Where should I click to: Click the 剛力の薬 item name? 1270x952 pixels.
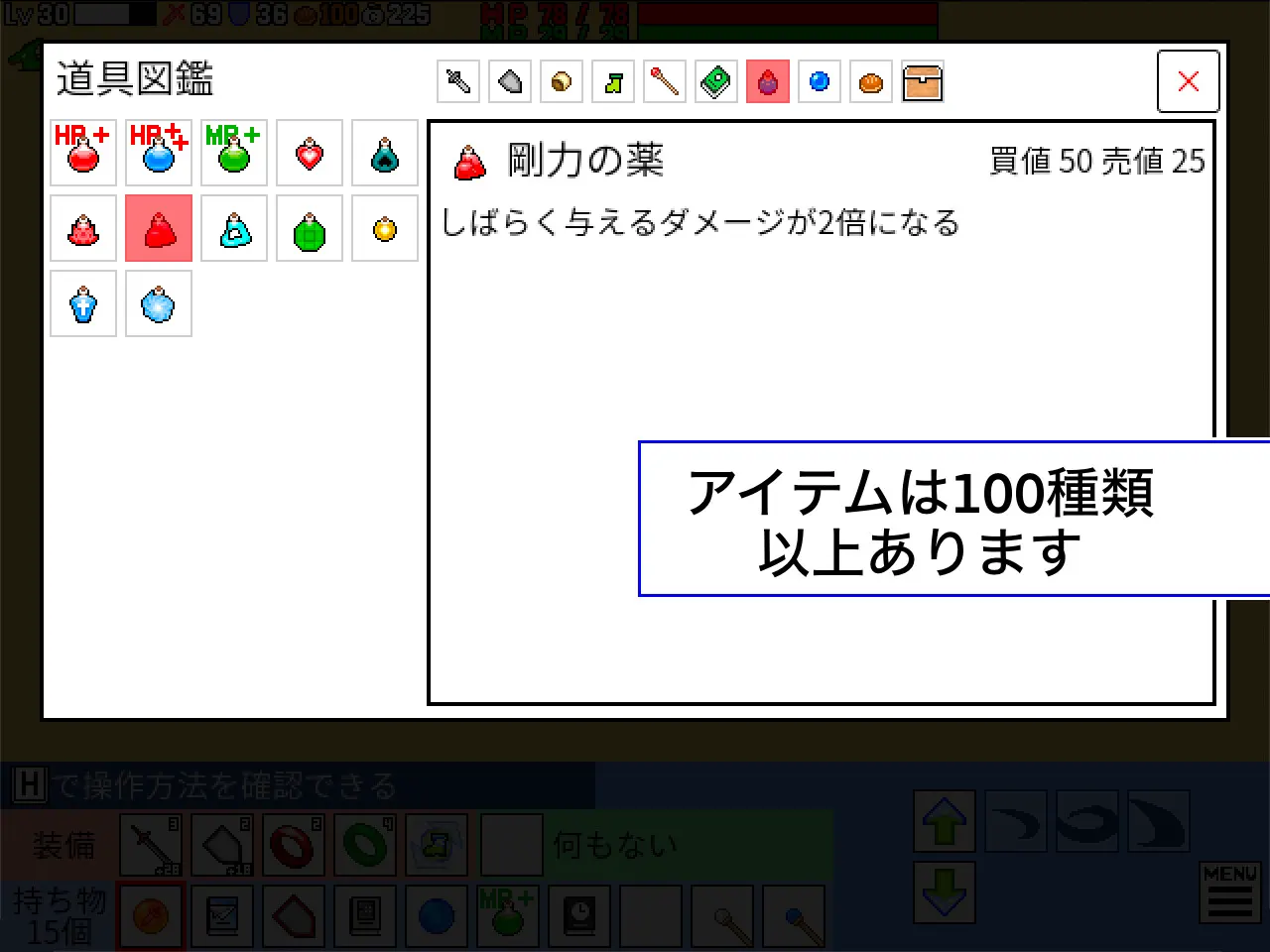click(x=585, y=161)
